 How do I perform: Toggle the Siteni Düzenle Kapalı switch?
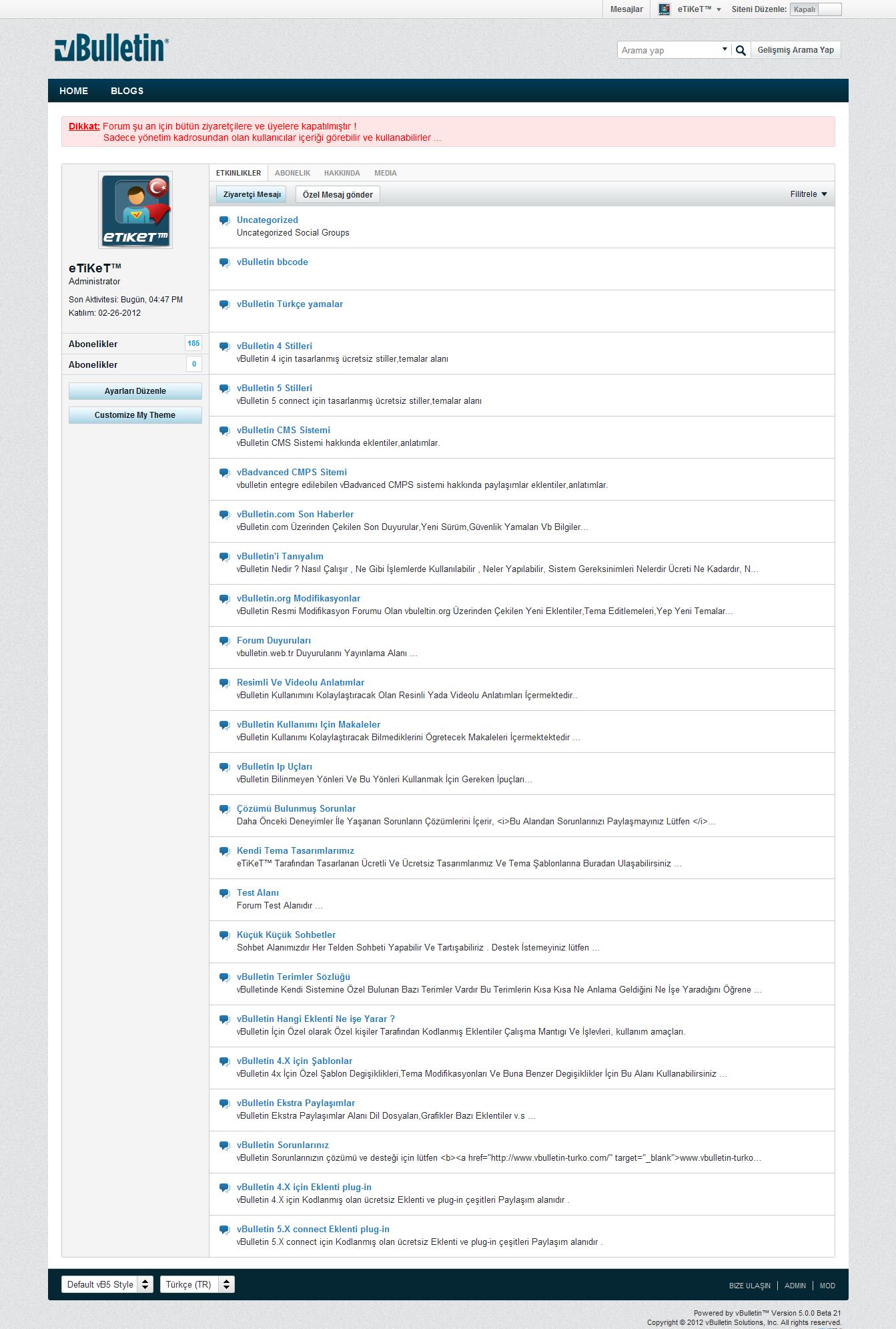coord(815,9)
